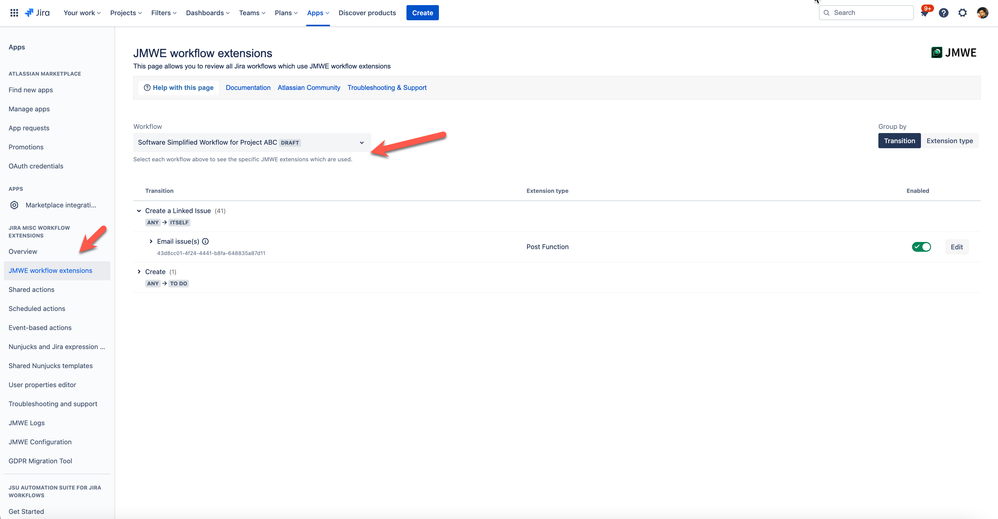Click Edit for Email issue(s)

pyautogui.click(x=957, y=247)
